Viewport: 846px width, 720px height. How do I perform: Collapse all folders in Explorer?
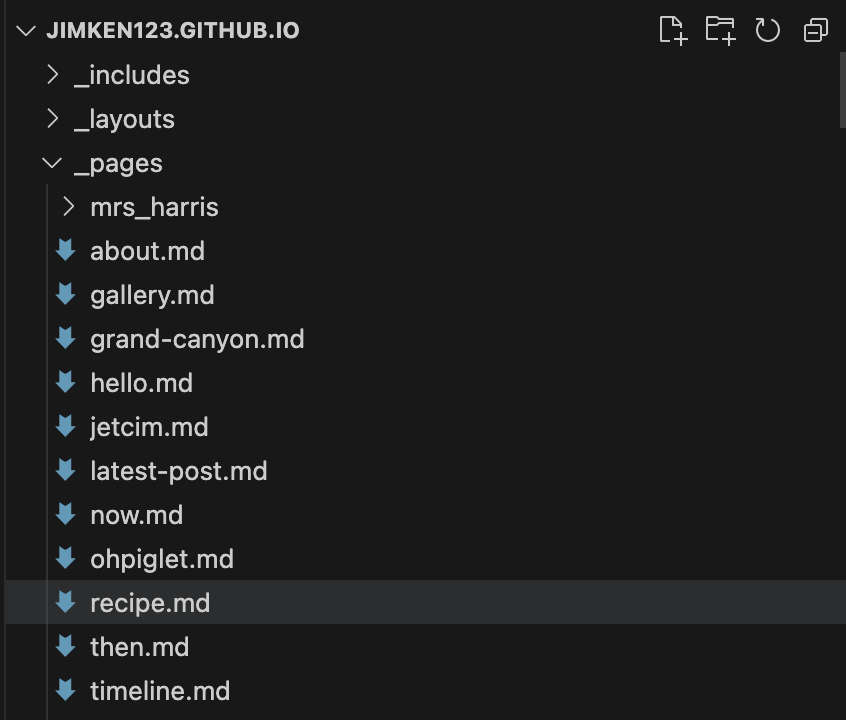coord(815,30)
